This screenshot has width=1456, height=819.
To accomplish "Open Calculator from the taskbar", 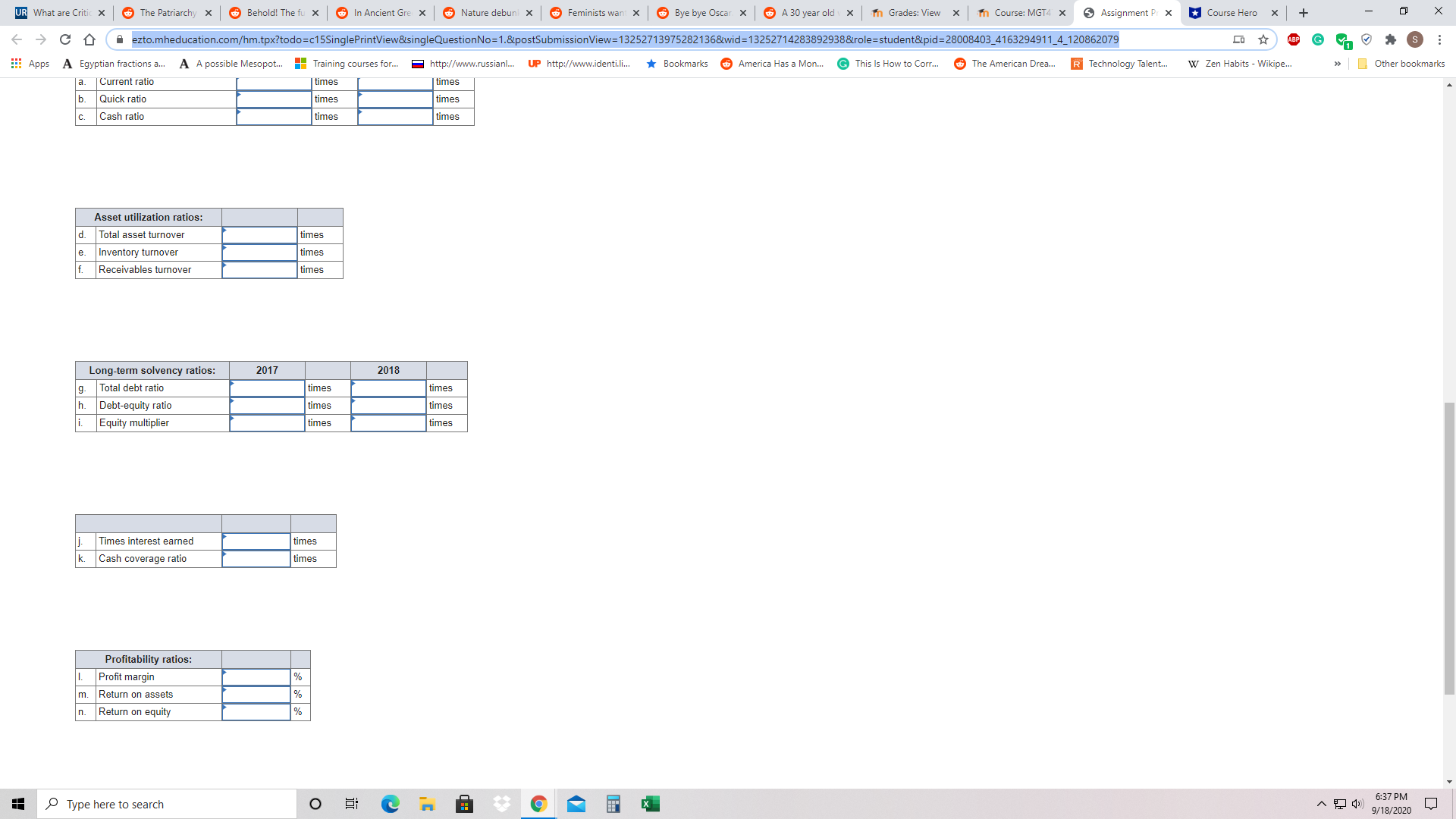I will tap(613, 803).
